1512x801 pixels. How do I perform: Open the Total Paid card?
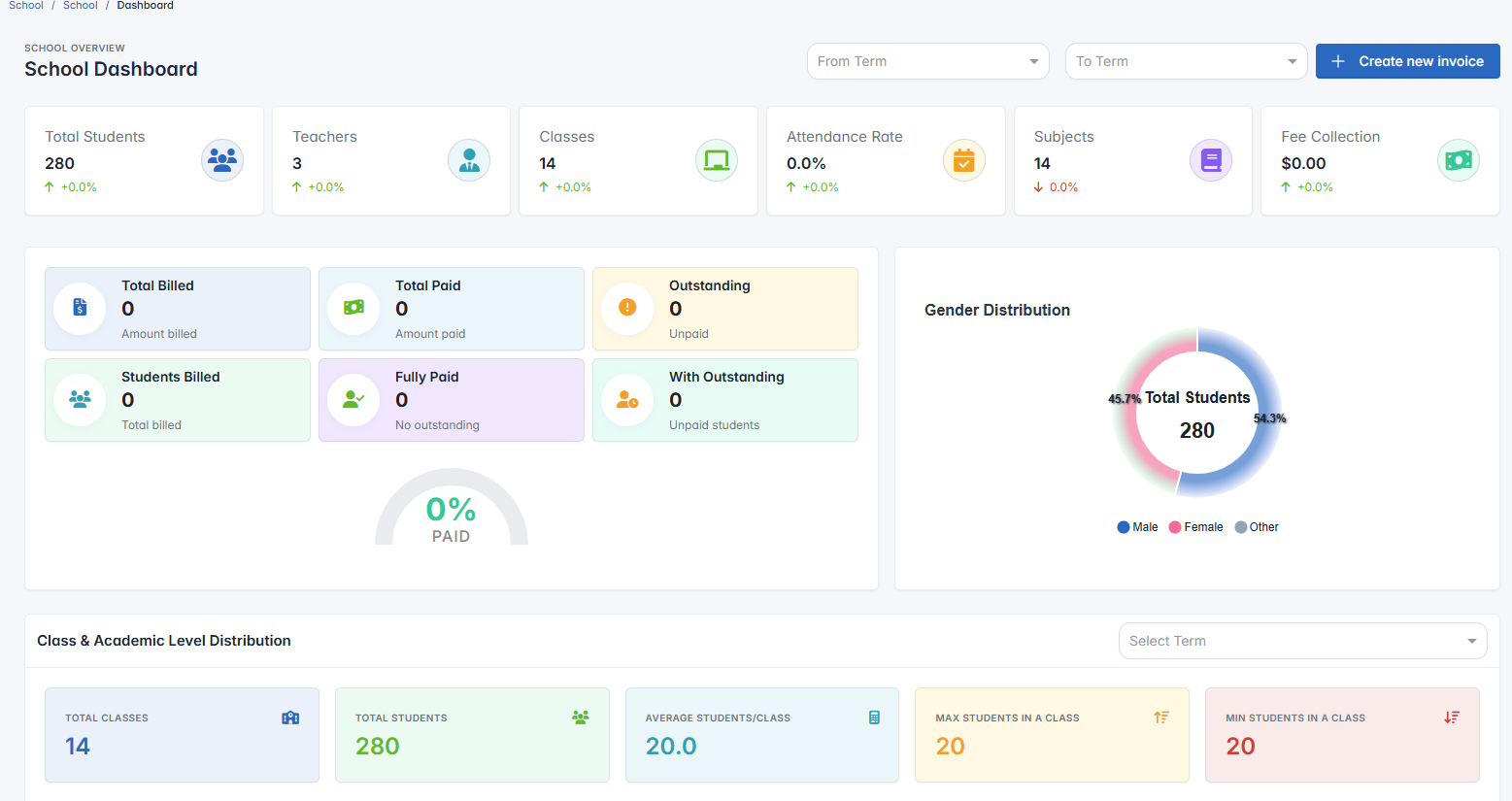452,309
